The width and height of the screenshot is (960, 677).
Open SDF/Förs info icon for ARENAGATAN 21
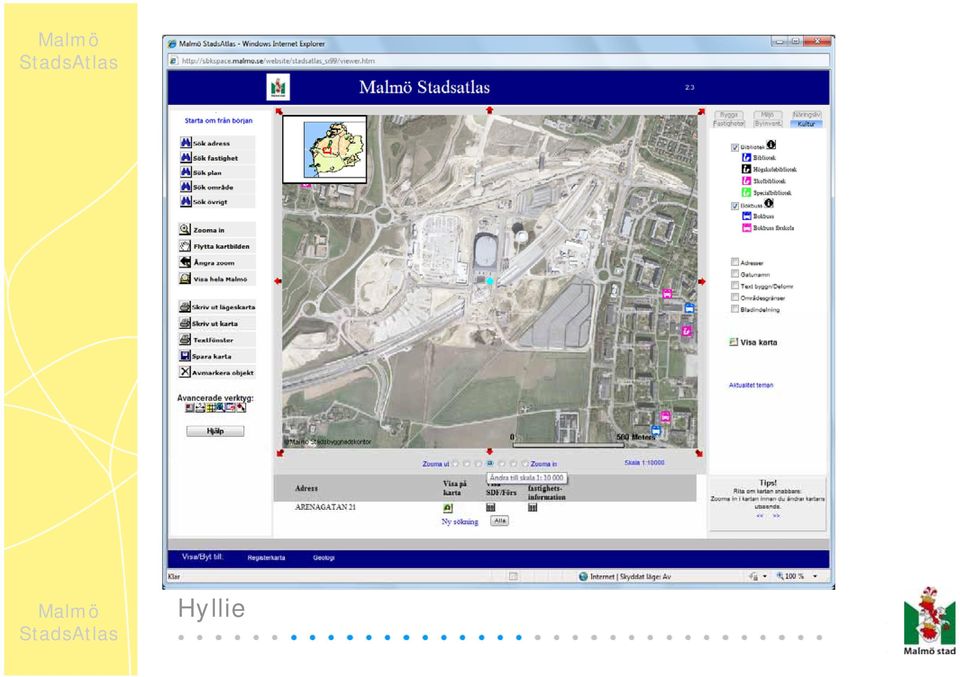coord(490,507)
